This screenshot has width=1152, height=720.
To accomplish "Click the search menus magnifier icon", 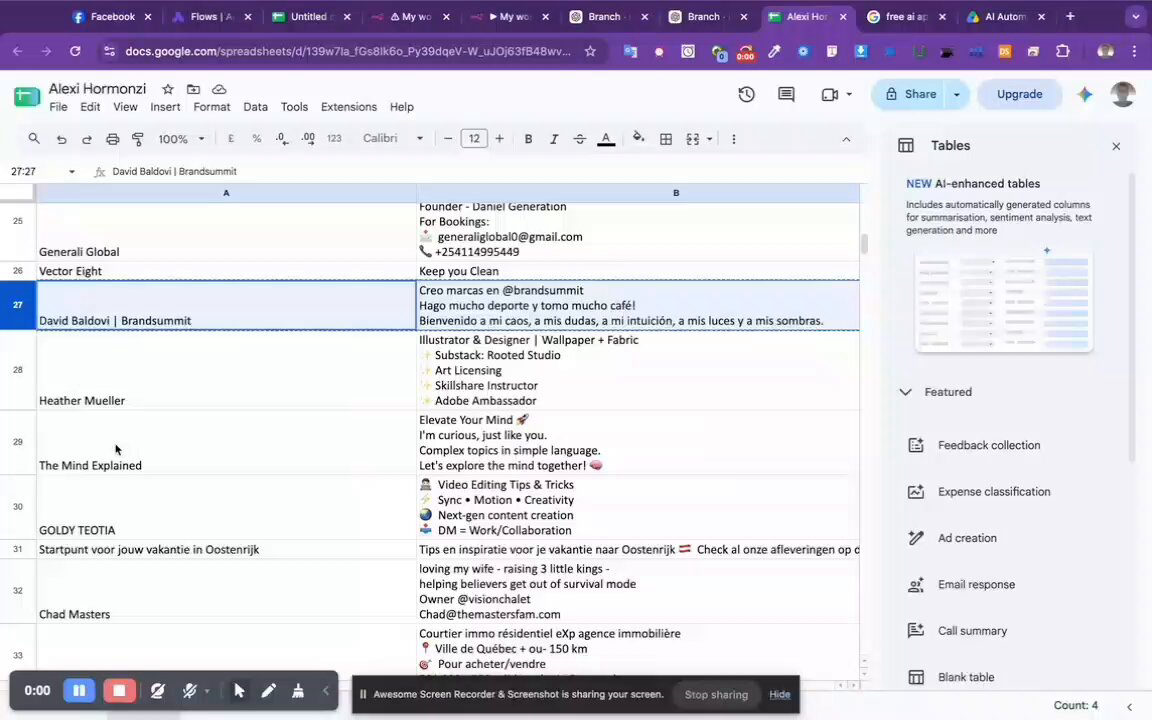I will 34,139.
